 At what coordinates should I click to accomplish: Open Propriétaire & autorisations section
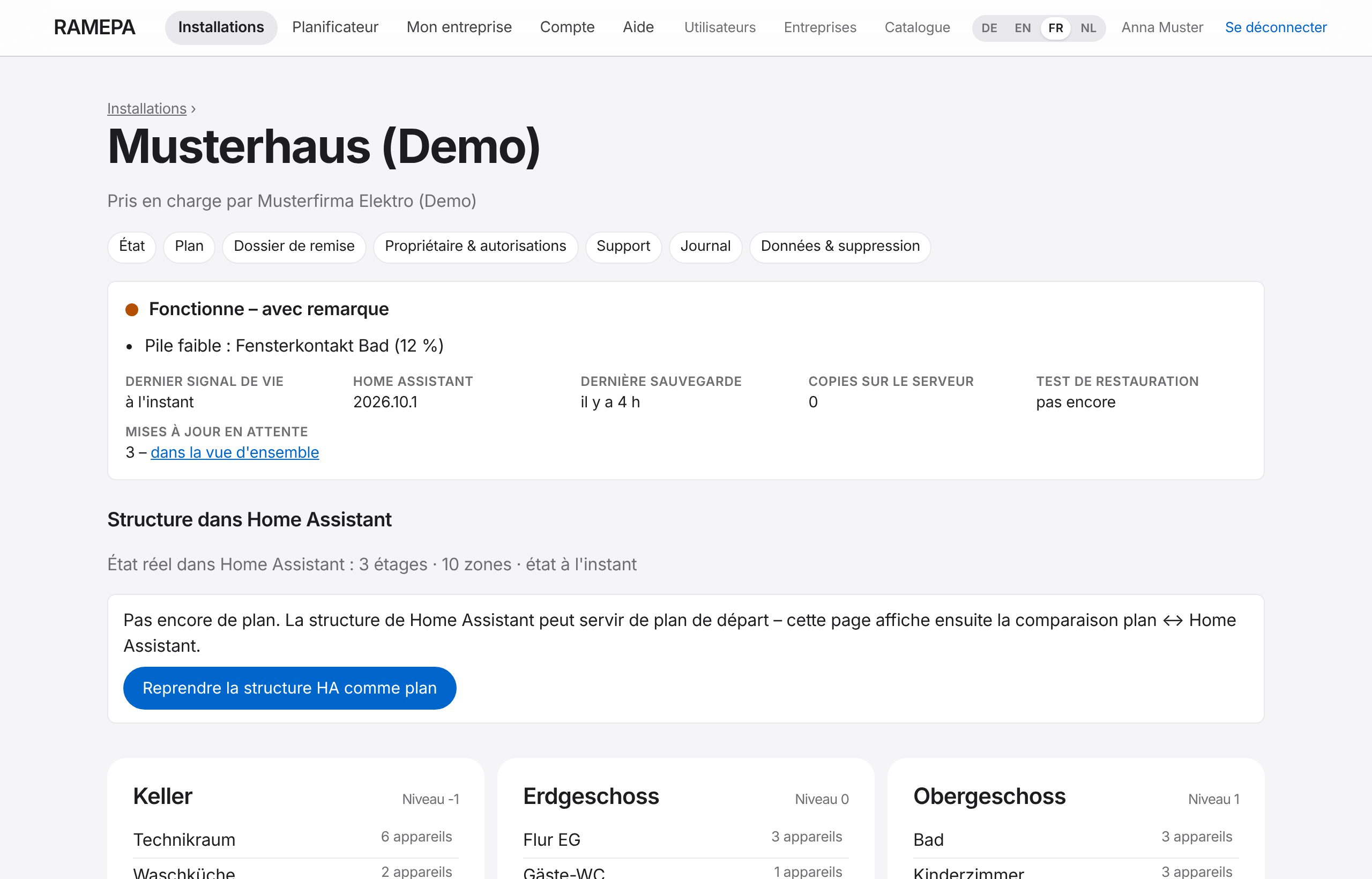click(x=475, y=247)
